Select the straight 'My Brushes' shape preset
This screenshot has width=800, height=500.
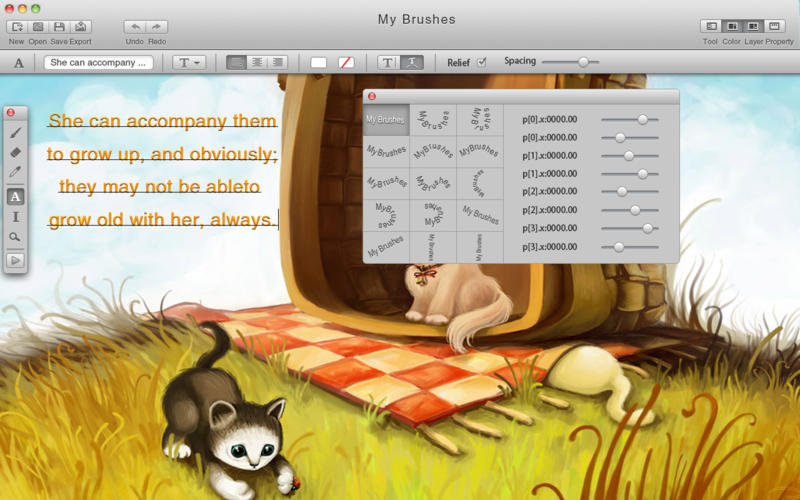coord(386,120)
